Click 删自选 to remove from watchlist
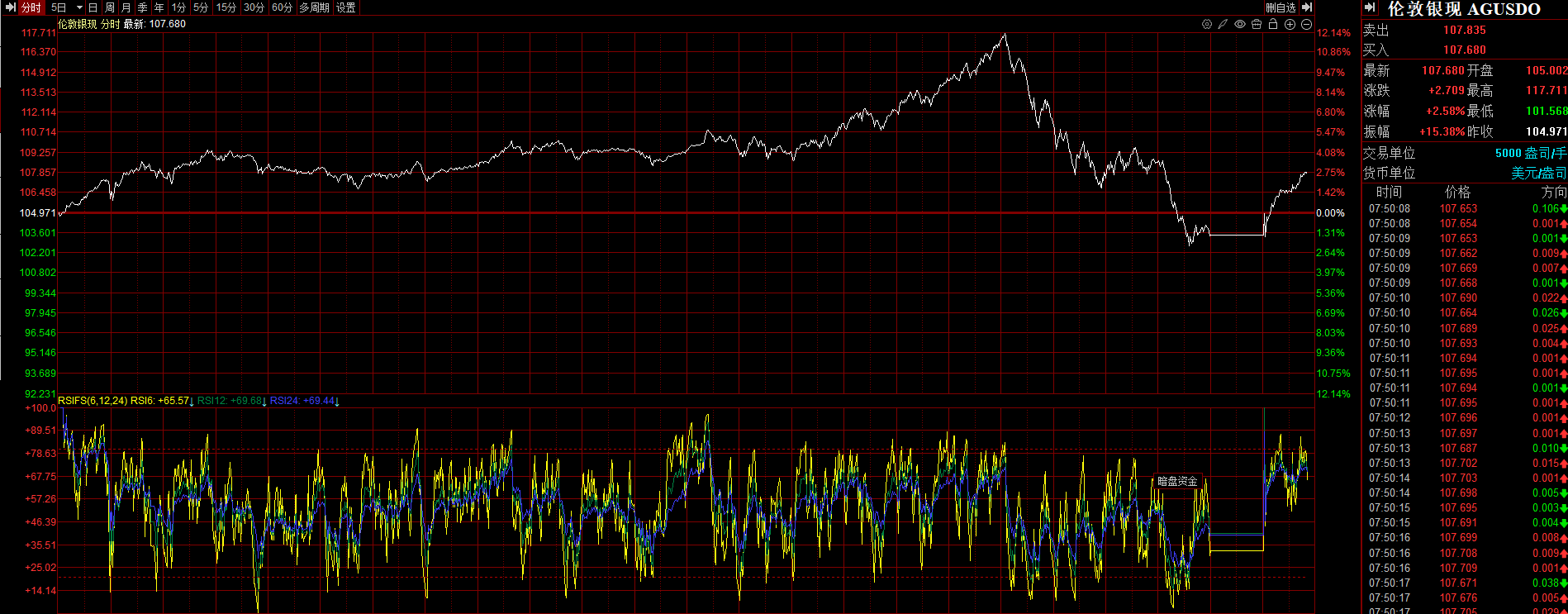 (x=1281, y=7)
